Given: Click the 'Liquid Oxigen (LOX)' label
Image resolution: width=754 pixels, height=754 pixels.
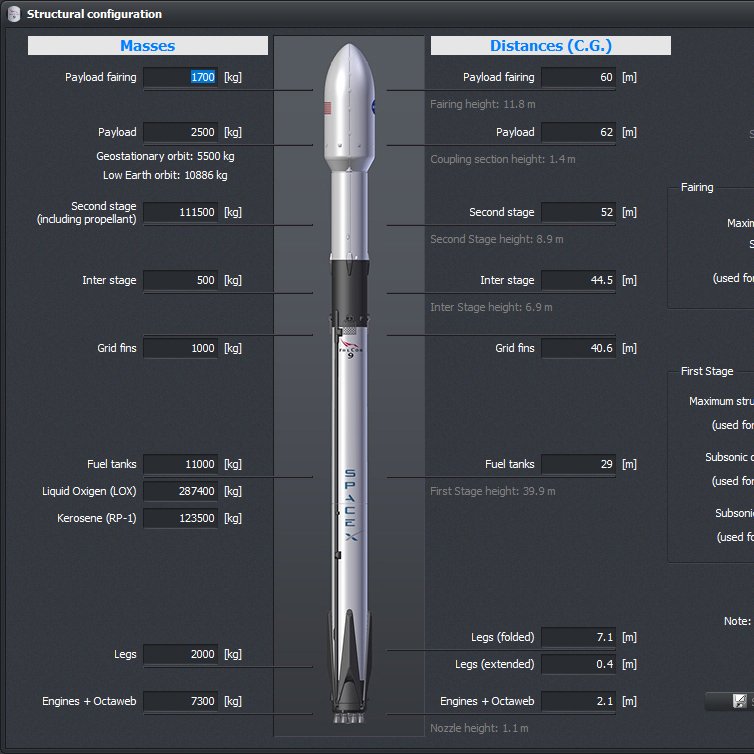Looking at the screenshot, I should pyautogui.click(x=89, y=491).
